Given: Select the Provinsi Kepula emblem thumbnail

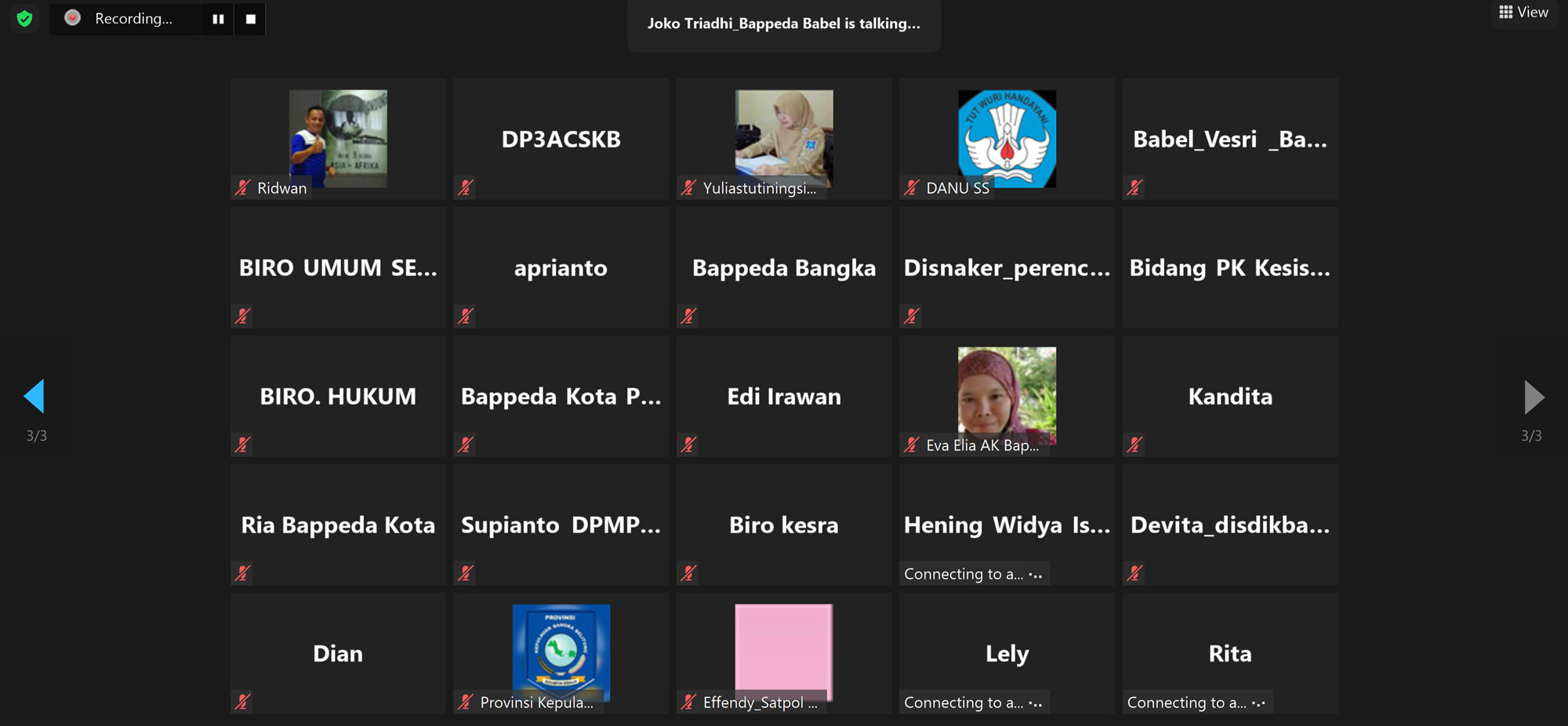Looking at the screenshot, I should 561,652.
